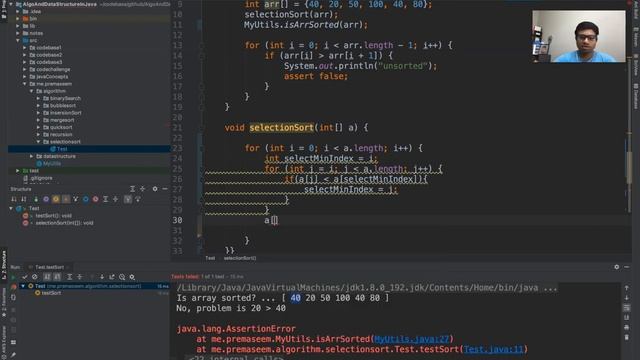
Task: Rerun tests with green play button
Action: [x=13, y=277]
